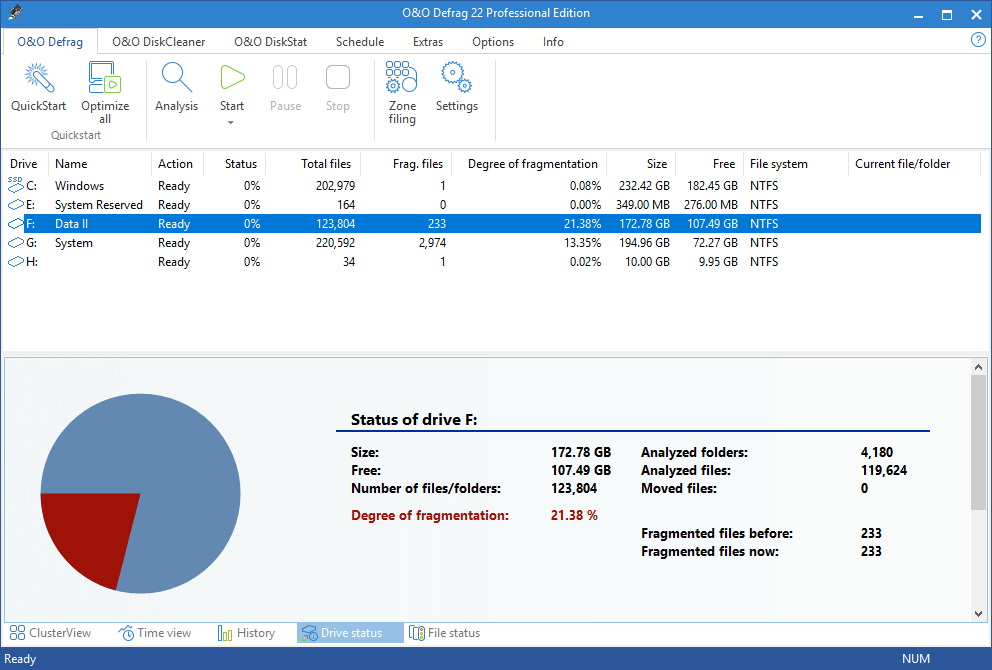Image resolution: width=992 pixels, height=670 pixels.
Task: Sort by Total files column header
Action: [x=313, y=164]
